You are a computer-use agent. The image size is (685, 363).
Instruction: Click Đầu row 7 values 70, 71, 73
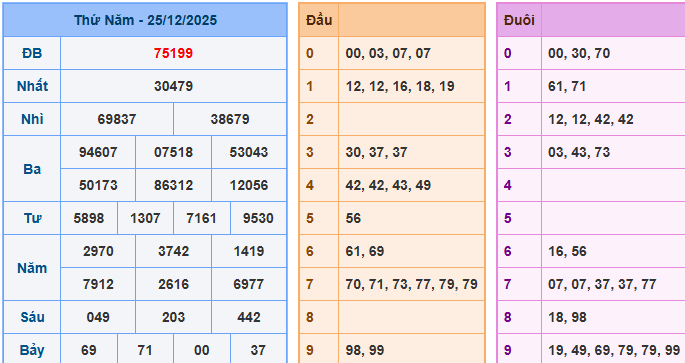coord(377,284)
